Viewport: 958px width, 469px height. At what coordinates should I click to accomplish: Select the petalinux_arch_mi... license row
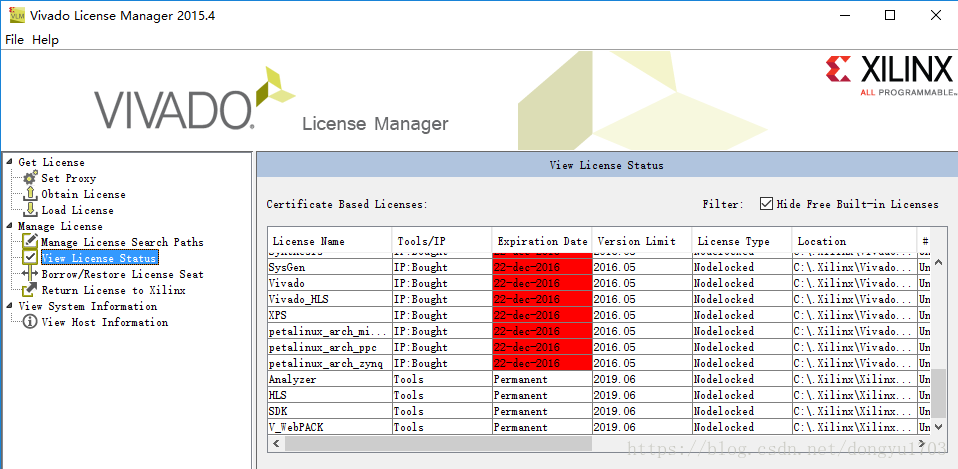[599, 331]
